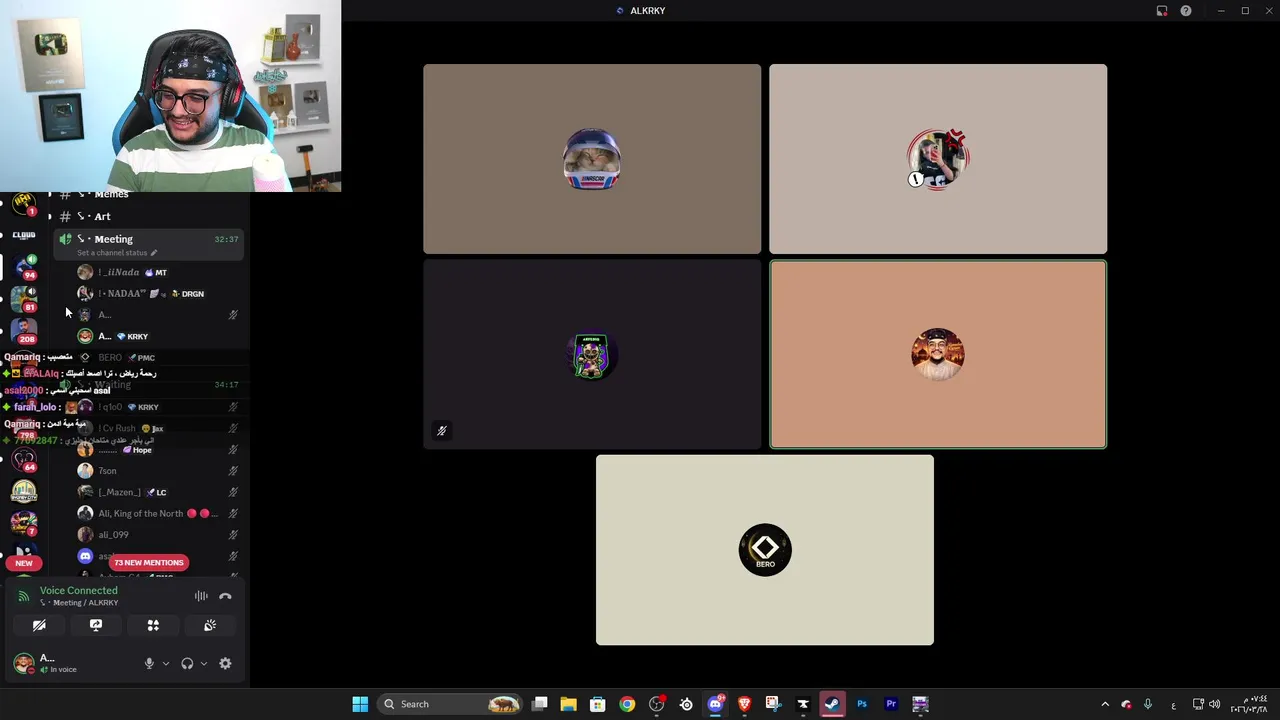Screen dimensions: 1280x720
Task: Show hidden system tray icons
Action: tap(1105, 704)
